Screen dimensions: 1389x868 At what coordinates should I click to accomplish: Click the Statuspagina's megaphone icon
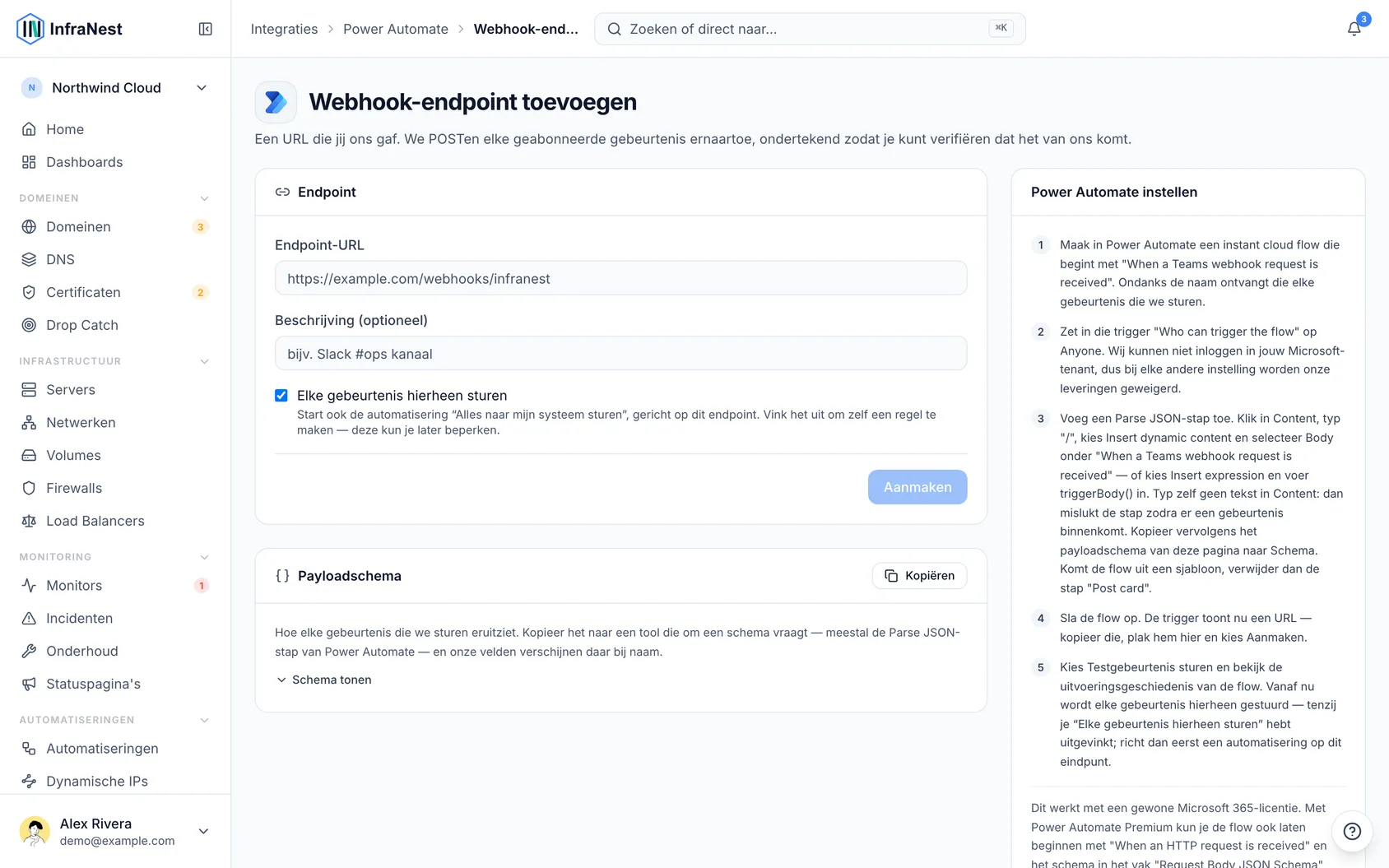point(29,684)
